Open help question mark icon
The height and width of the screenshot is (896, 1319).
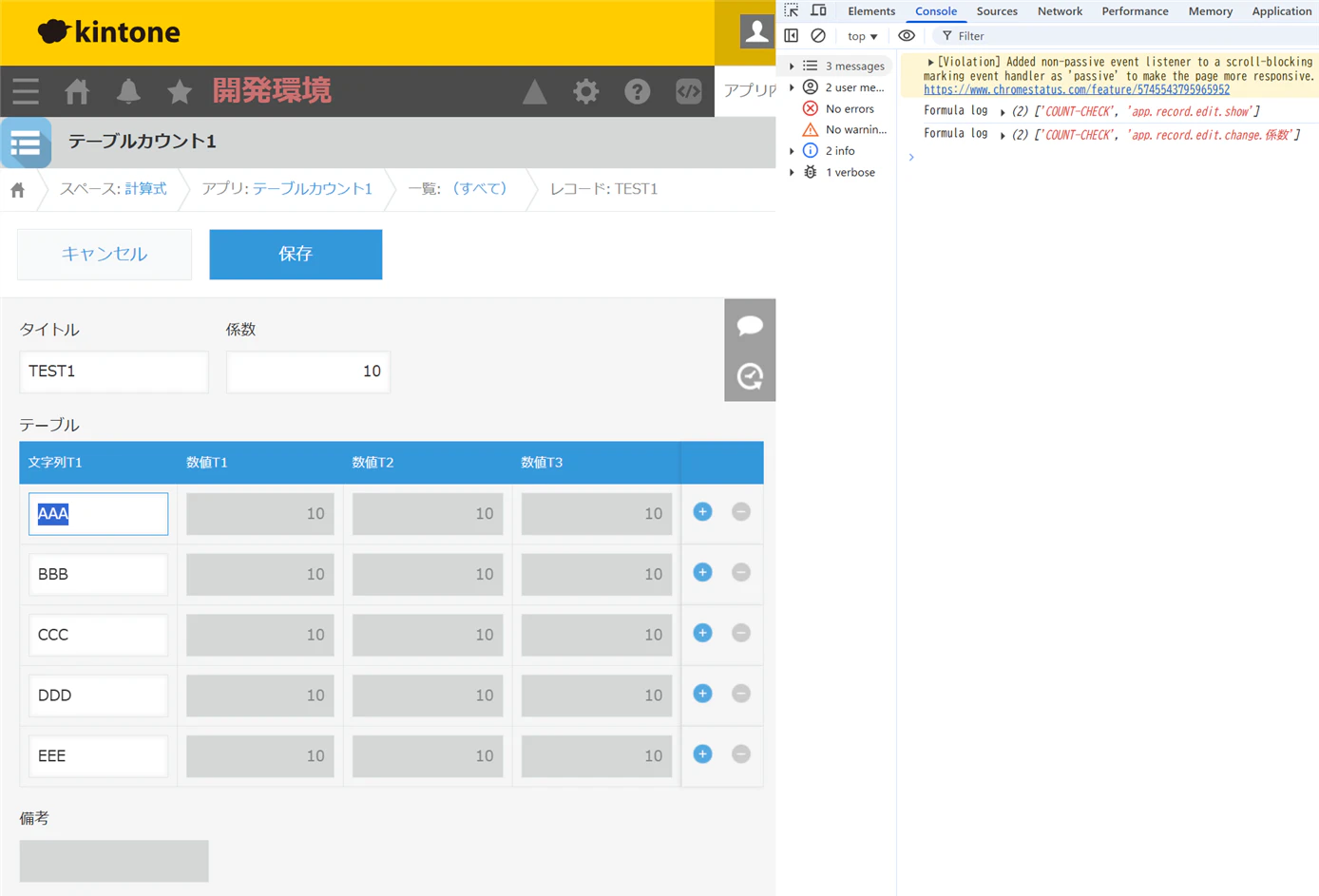(638, 91)
